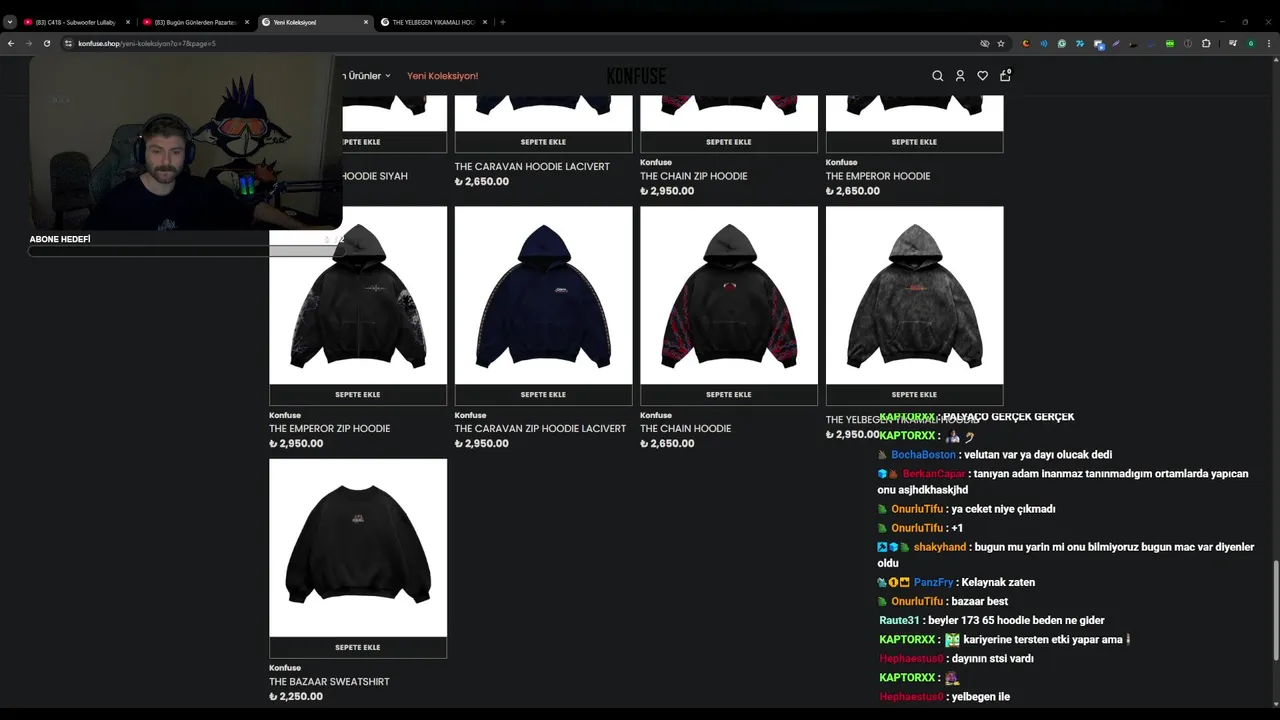
Task: Open navy CARAVAN ZIP HOODIE product image
Action: tap(543, 295)
